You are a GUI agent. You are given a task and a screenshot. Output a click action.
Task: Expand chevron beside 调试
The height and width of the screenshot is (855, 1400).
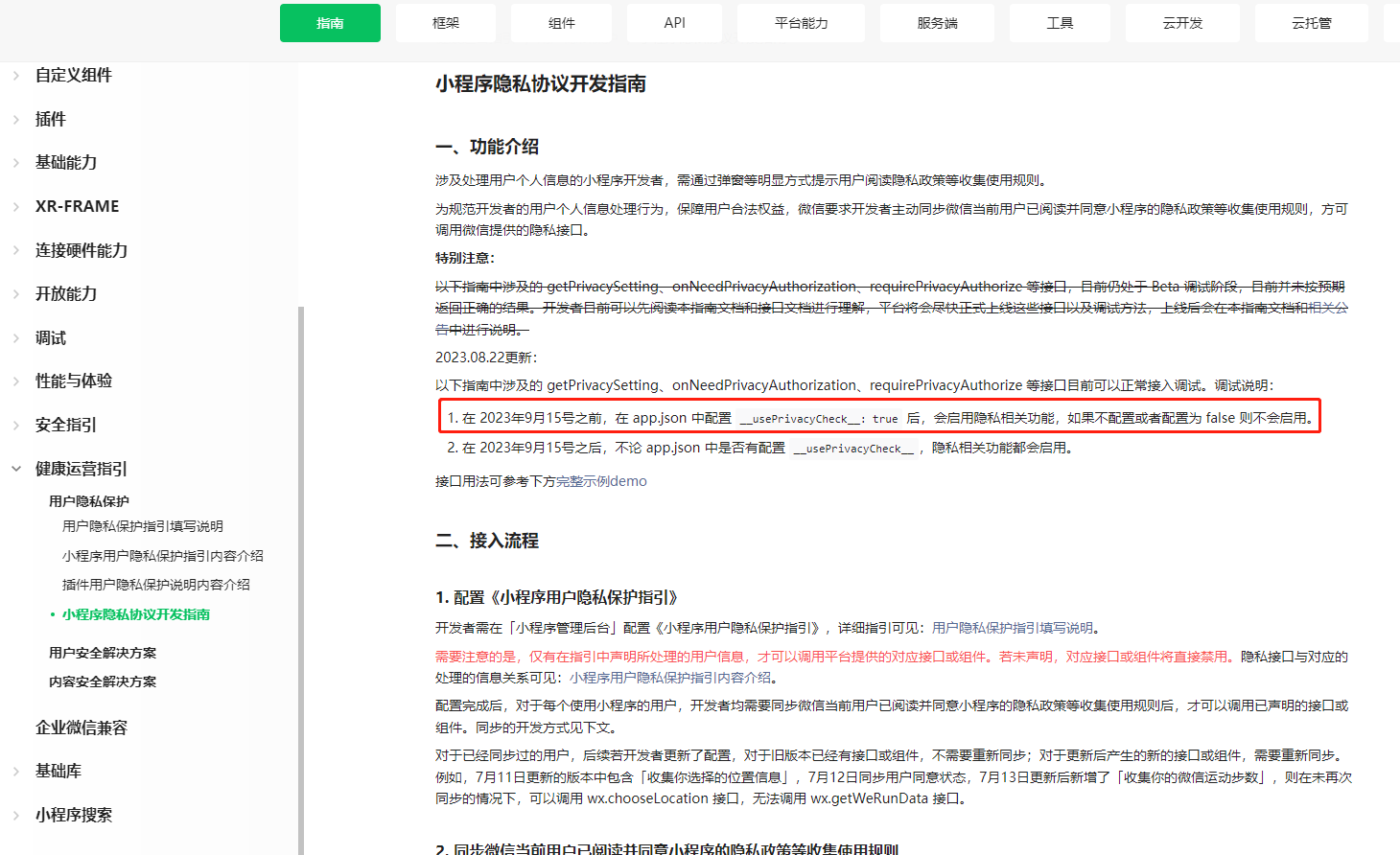(16, 337)
